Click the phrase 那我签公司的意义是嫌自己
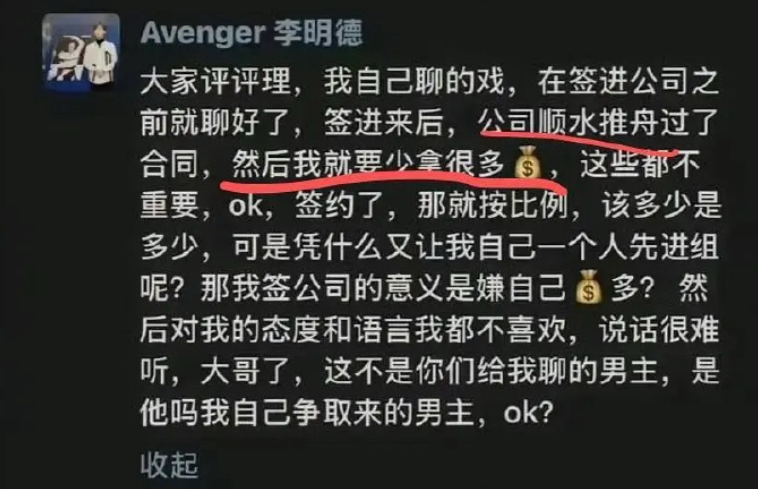Screen dimensions: 758x489 tap(383, 288)
